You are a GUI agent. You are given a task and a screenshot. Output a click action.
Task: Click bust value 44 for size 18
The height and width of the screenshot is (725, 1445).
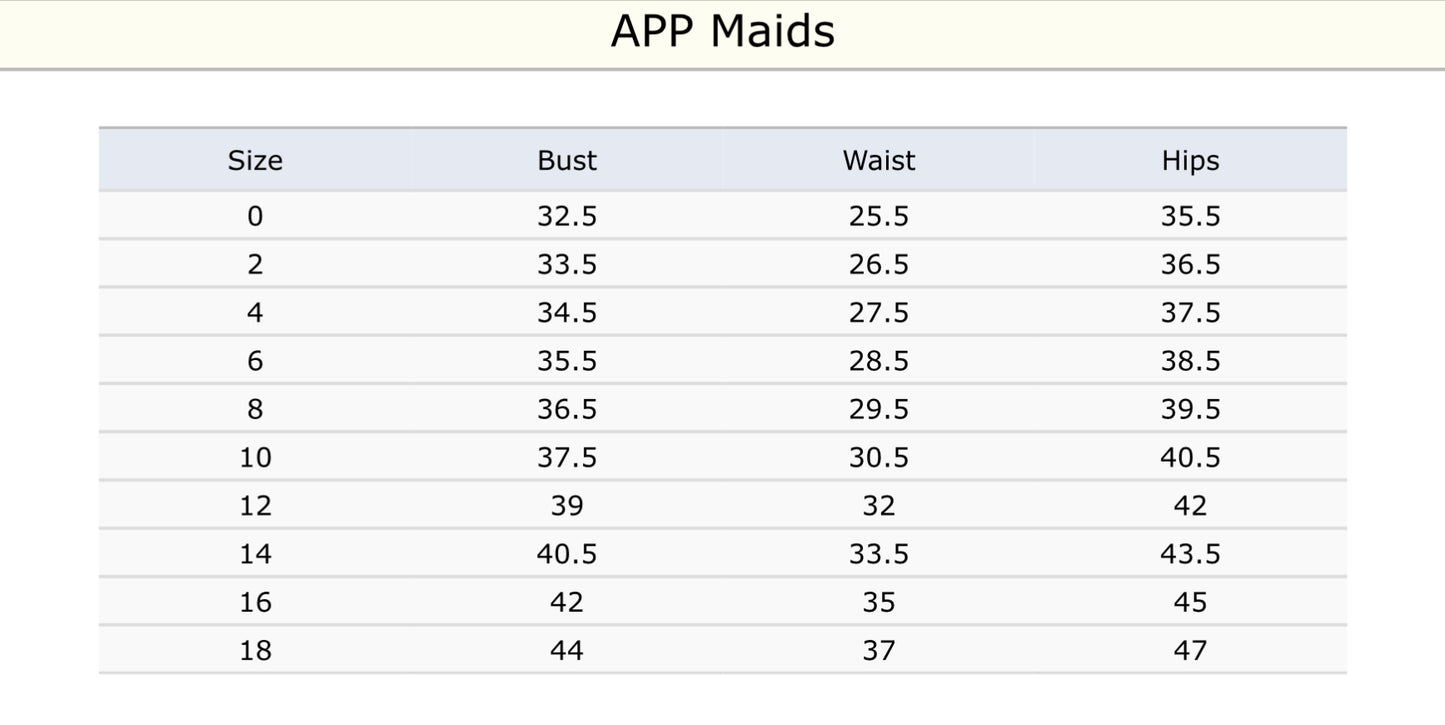coord(567,651)
